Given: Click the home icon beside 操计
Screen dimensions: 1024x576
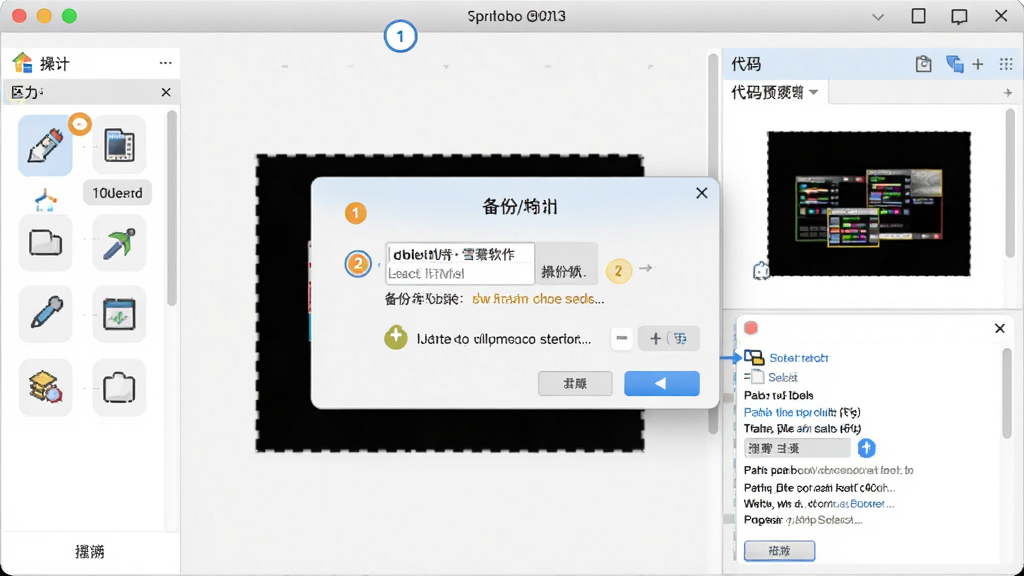Looking at the screenshot, I should [x=22, y=63].
